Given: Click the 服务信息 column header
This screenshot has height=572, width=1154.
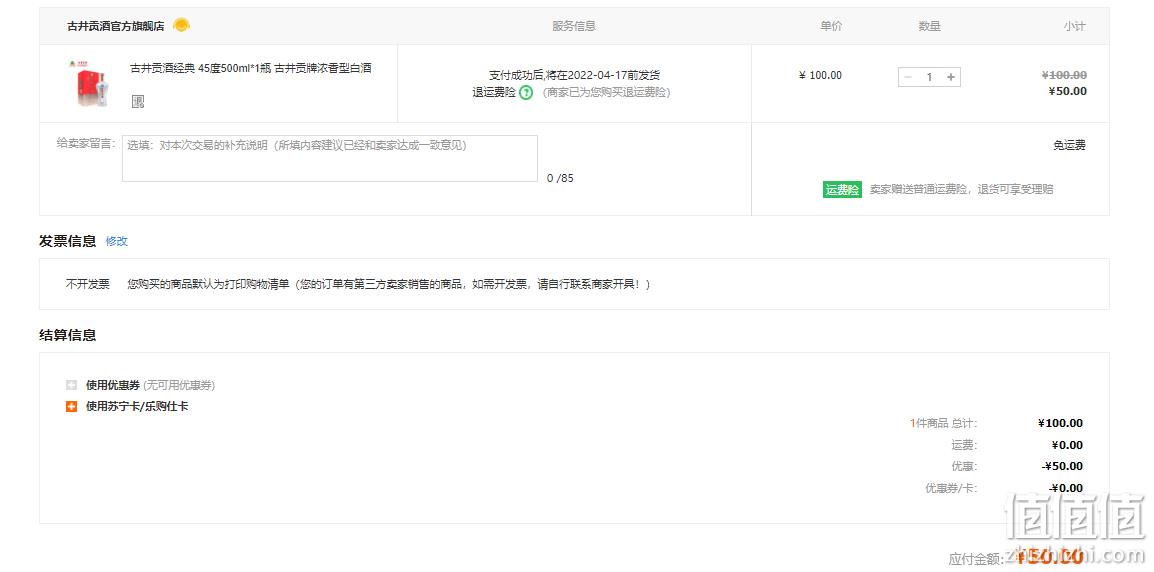Looking at the screenshot, I should [x=574, y=27].
